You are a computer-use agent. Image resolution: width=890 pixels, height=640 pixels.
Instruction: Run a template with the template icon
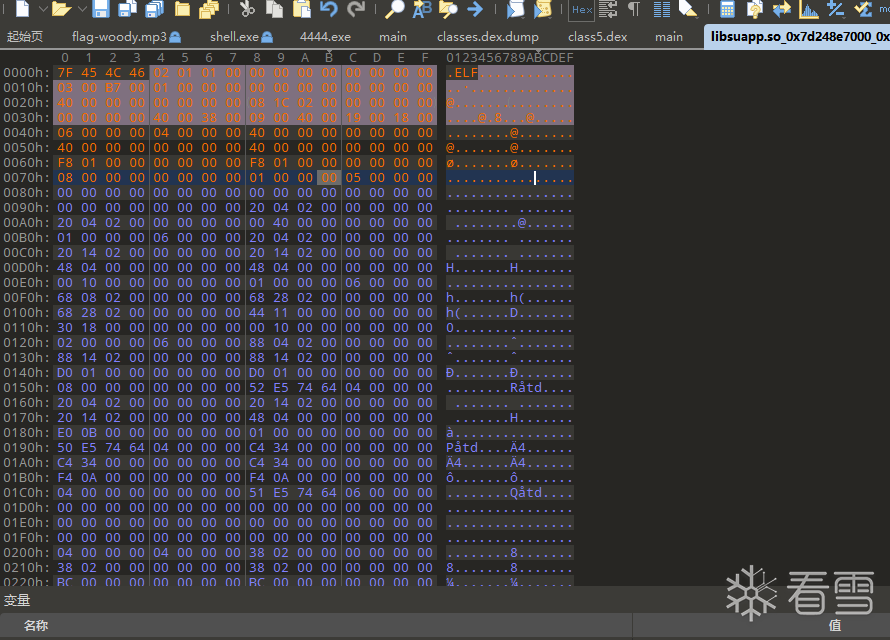[x=515, y=9]
